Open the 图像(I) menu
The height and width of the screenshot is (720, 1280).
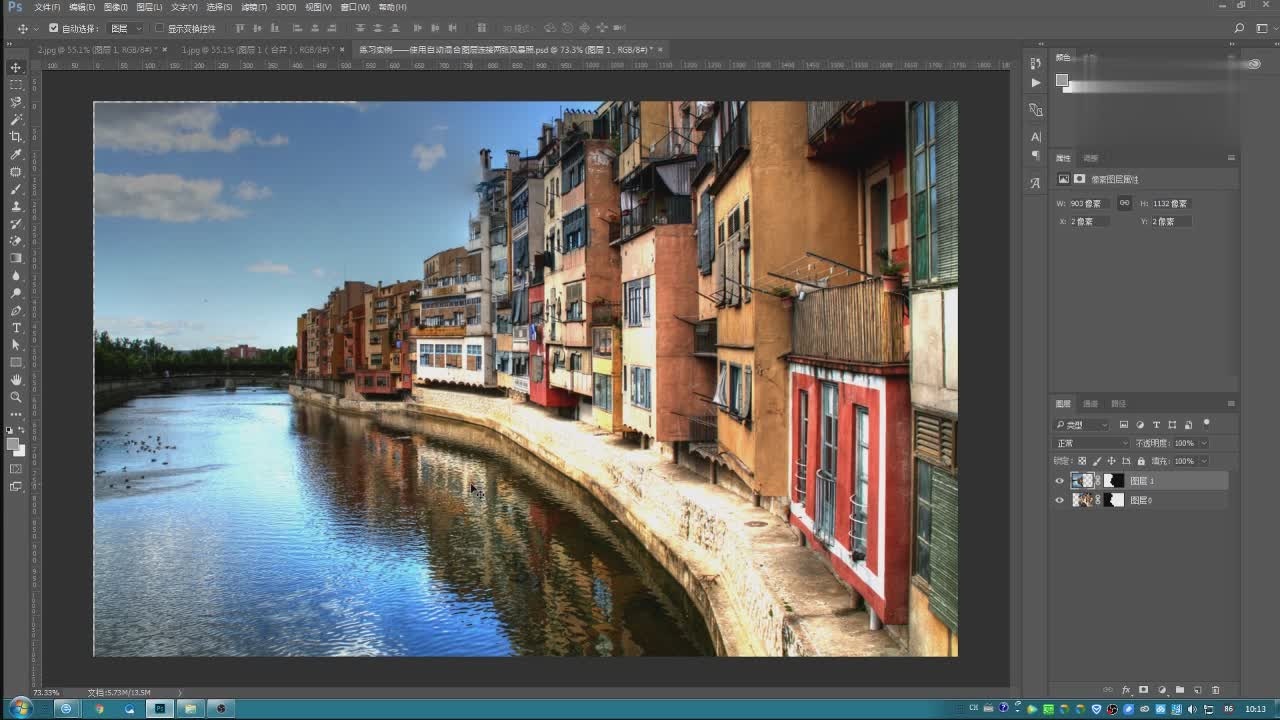(x=115, y=7)
